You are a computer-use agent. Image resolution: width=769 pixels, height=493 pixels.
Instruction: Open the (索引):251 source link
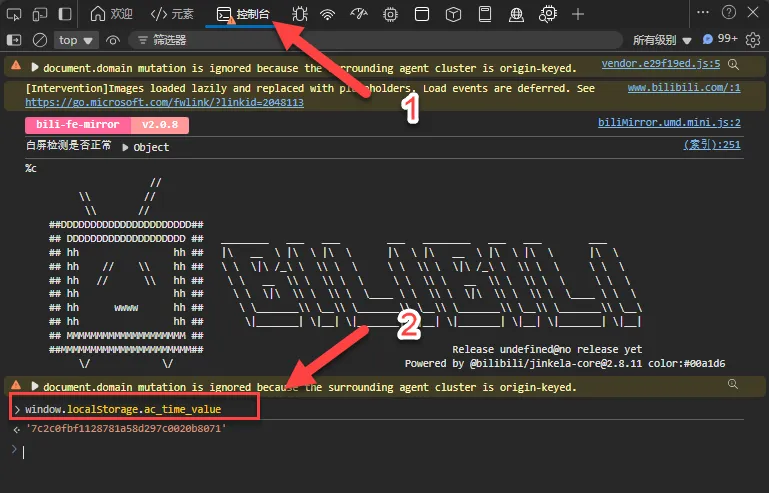click(x=712, y=145)
